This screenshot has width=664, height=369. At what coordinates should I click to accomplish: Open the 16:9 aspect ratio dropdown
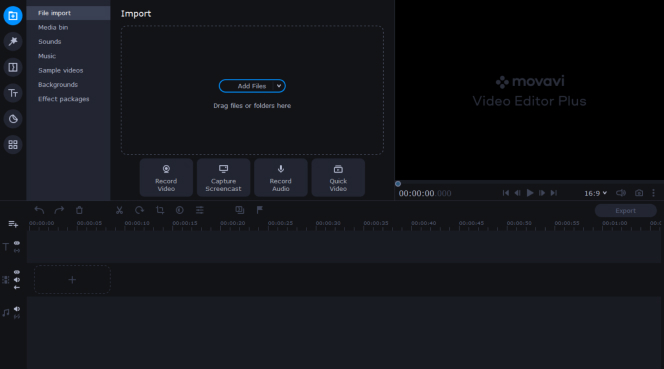(x=595, y=193)
